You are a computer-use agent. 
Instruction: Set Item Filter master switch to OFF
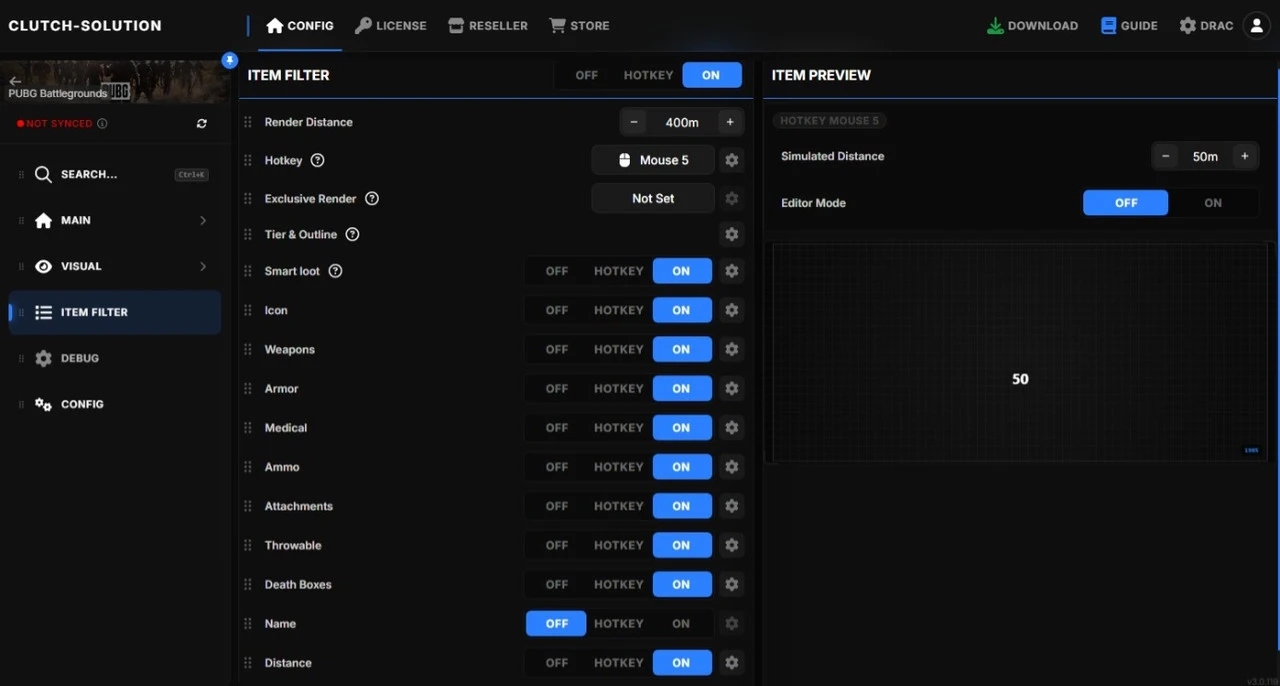click(x=587, y=75)
